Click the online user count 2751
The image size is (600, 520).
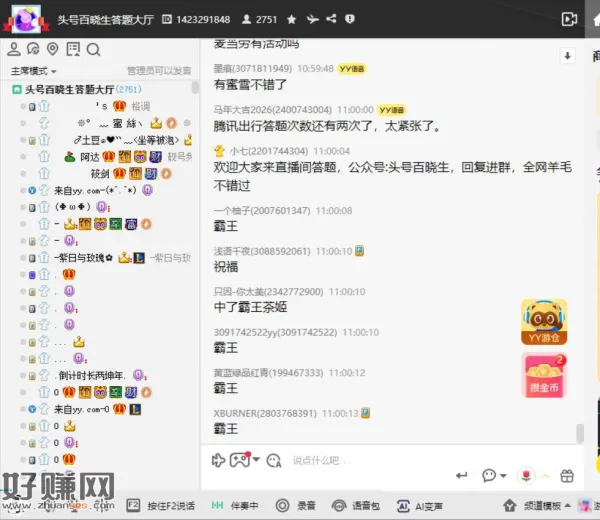266,20
